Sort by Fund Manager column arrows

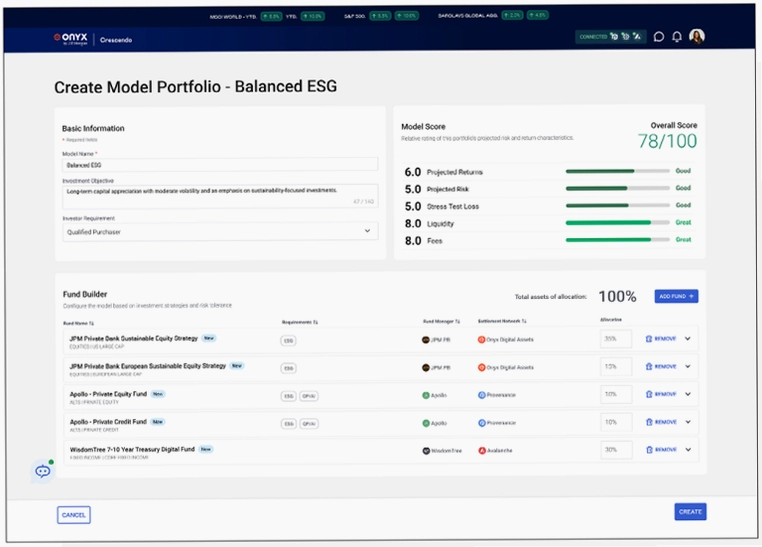coord(457,321)
